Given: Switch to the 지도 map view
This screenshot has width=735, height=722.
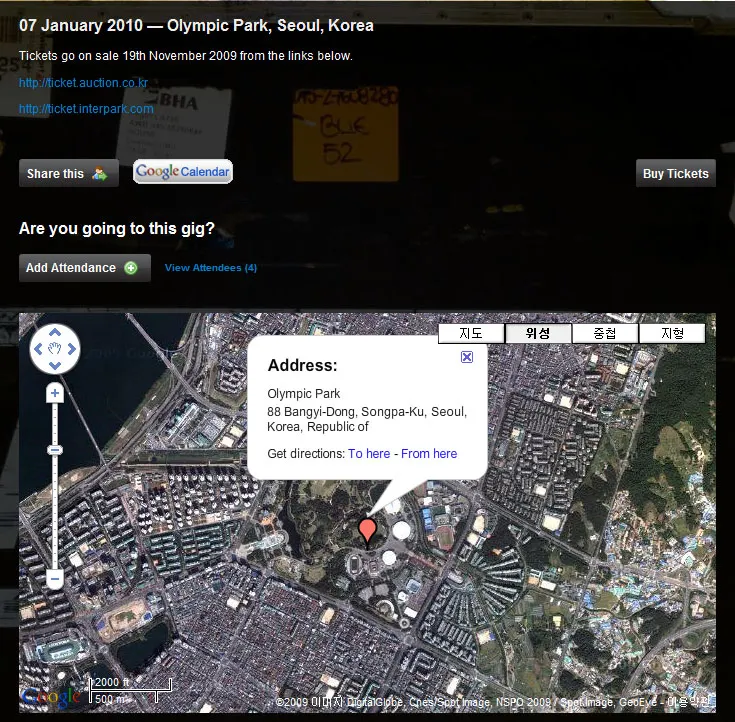Looking at the screenshot, I should (471, 334).
